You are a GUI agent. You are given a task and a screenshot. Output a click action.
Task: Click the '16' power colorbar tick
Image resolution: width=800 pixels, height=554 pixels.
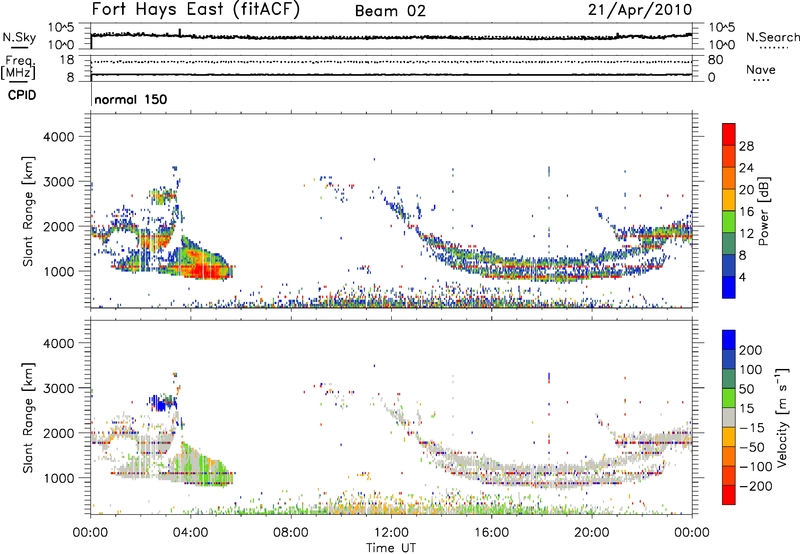click(746, 212)
